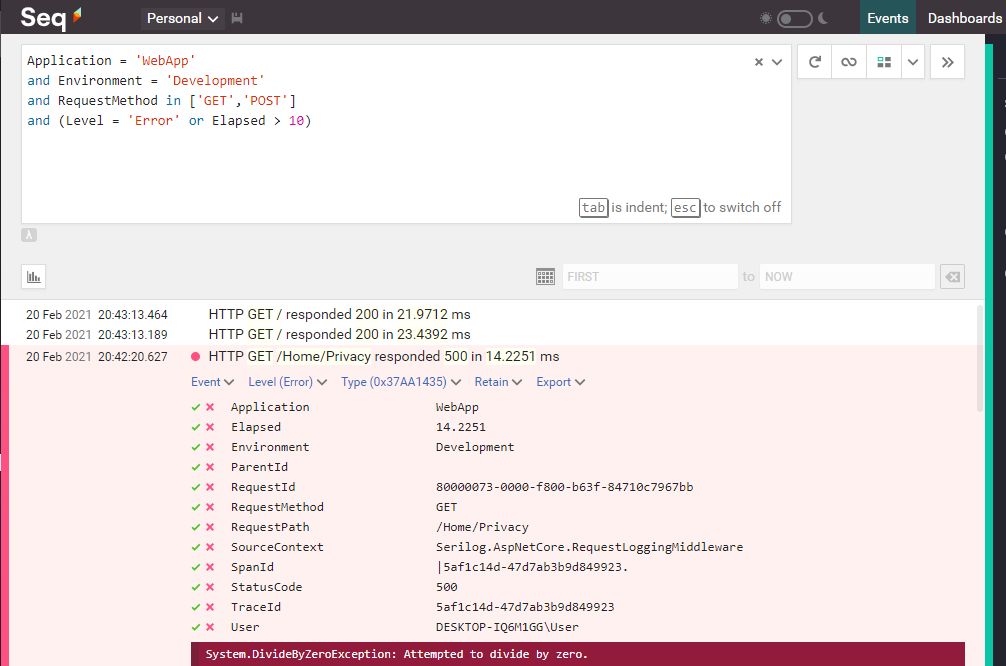Click the User value DESKTOP-IQ6M1GG\User
Screen dimensions: 1006x666
(507, 628)
